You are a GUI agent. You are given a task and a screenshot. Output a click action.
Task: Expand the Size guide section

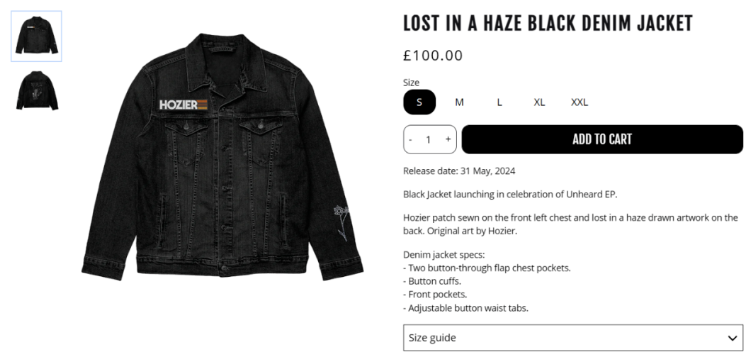(573, 338)
